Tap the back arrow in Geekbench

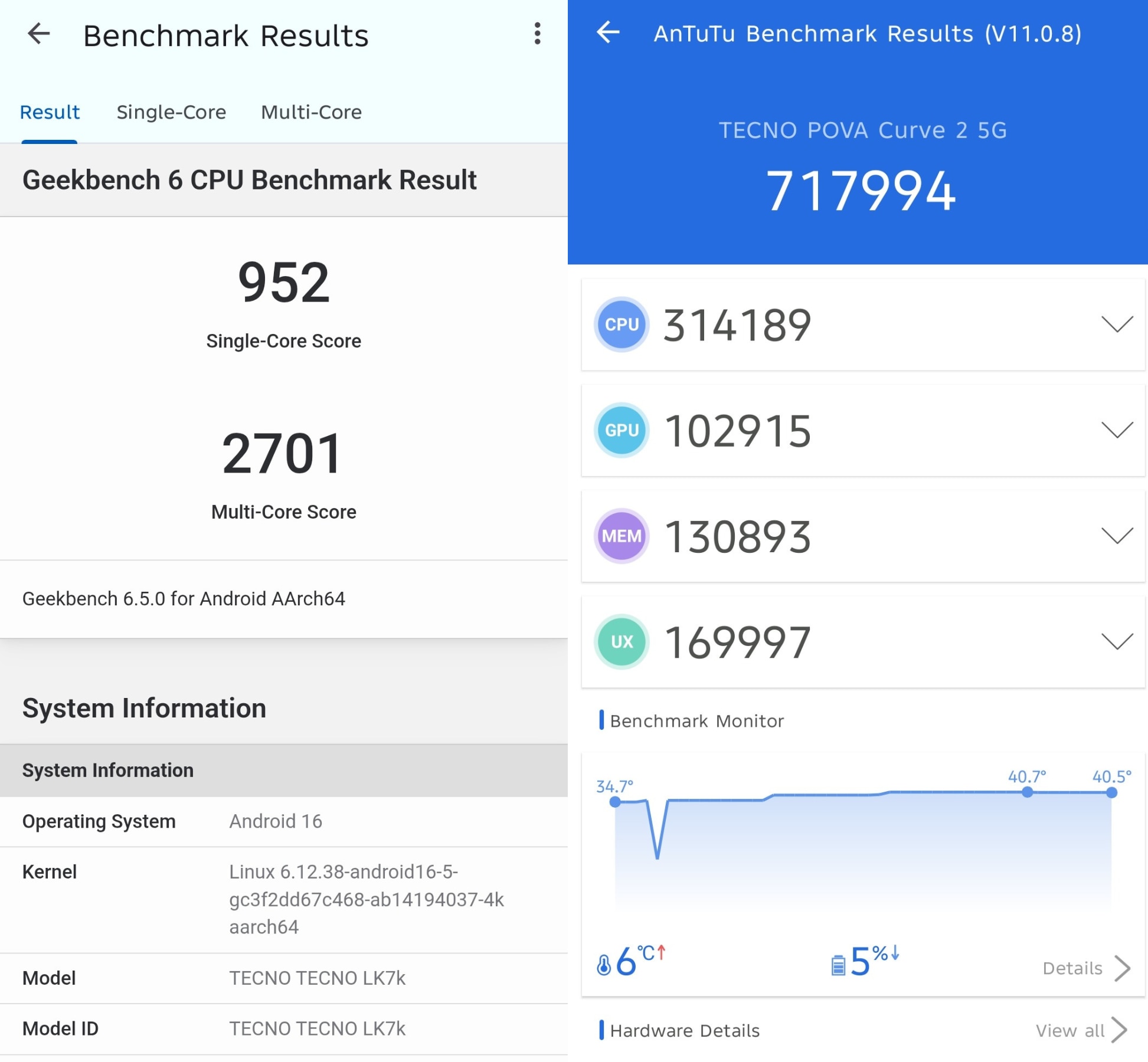[38, 34]
